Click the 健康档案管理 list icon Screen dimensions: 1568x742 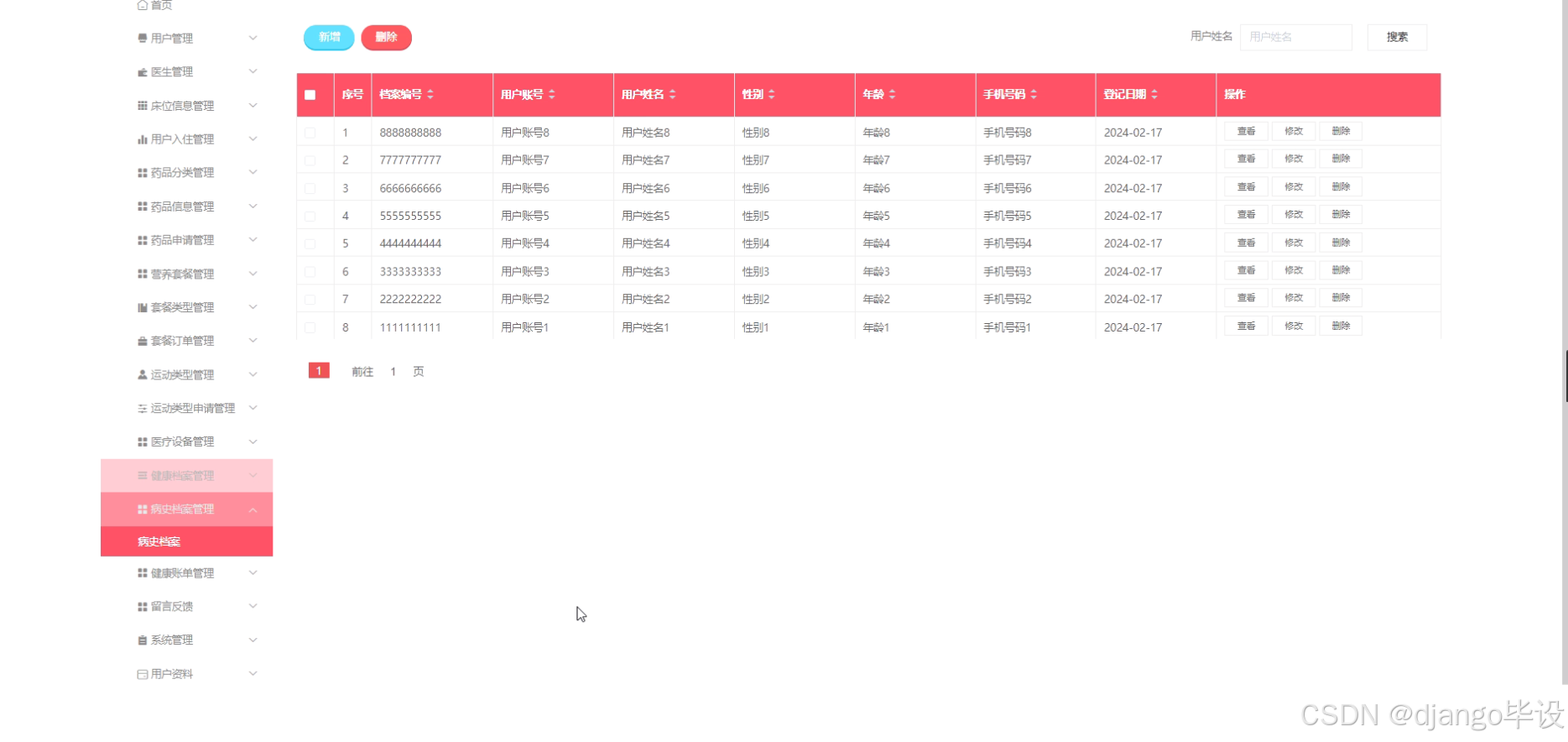143,475
